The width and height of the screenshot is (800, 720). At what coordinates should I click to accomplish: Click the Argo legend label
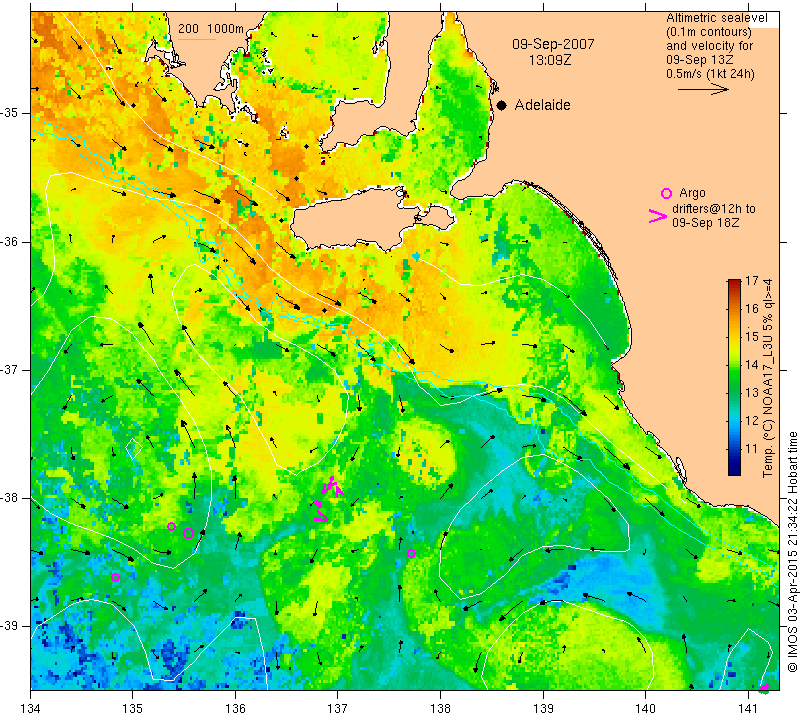[692, 193]
